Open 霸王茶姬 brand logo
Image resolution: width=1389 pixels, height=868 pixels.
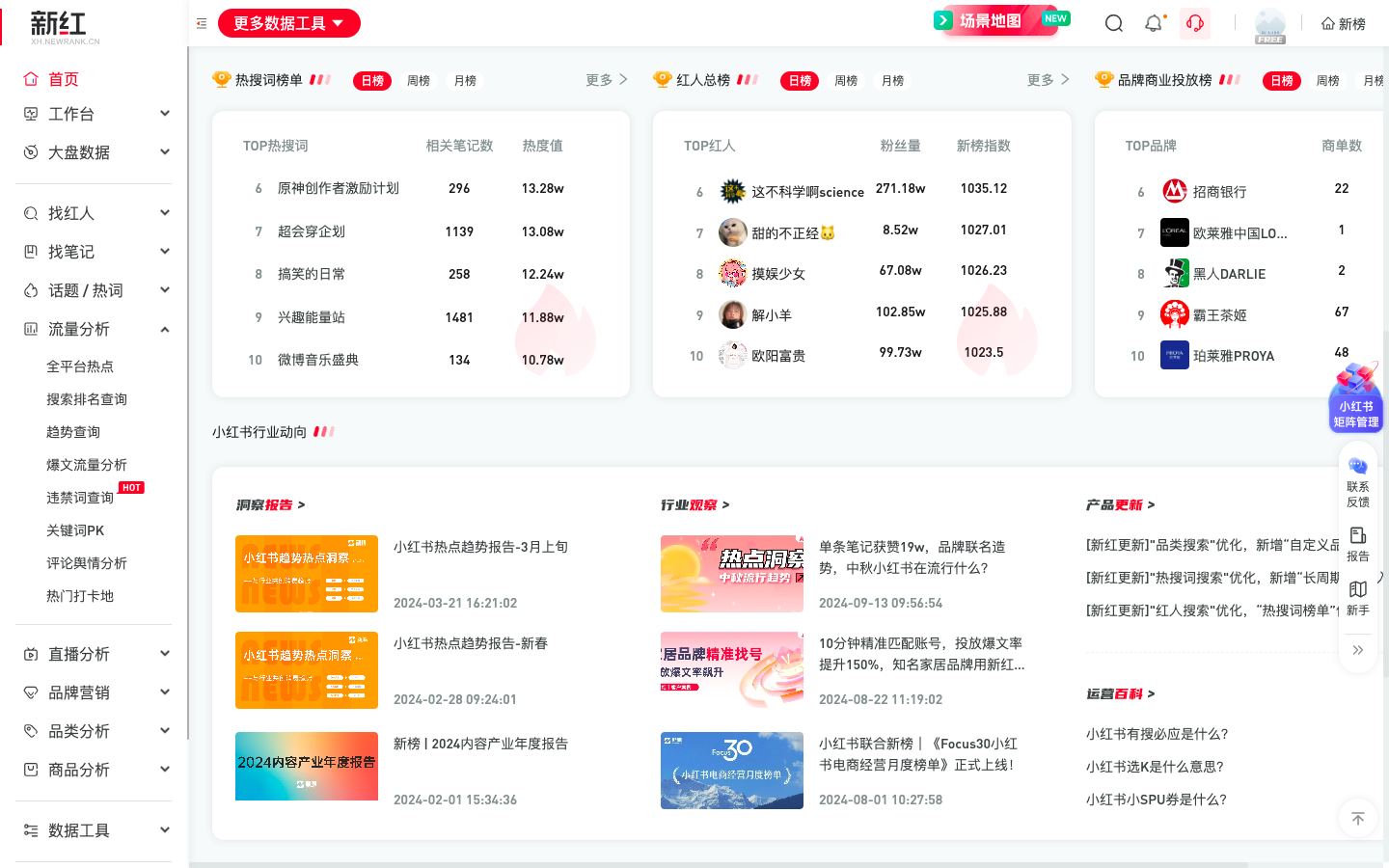coord(1175,314)
